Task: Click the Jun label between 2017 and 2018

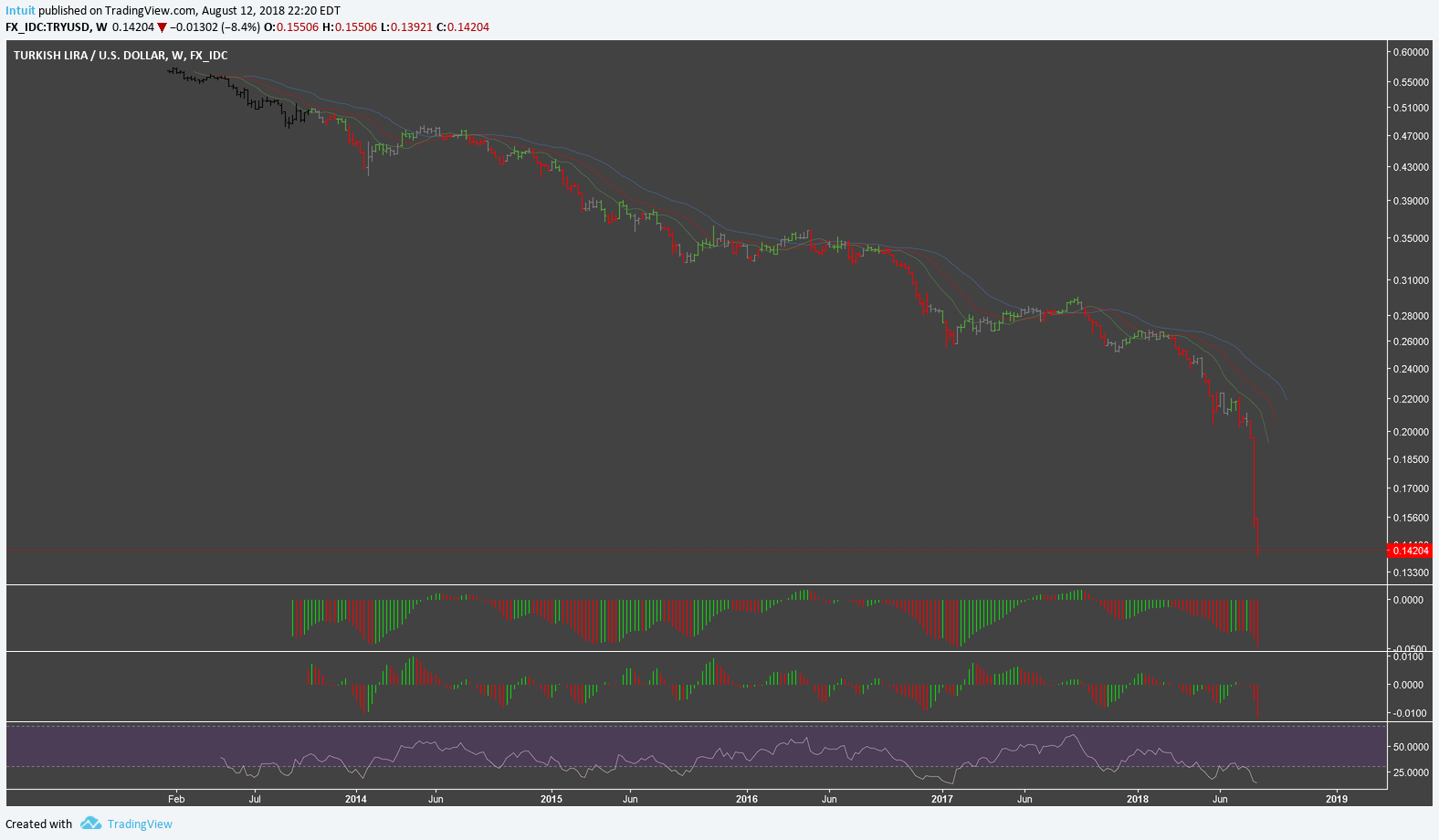Action: point(1024,799)
